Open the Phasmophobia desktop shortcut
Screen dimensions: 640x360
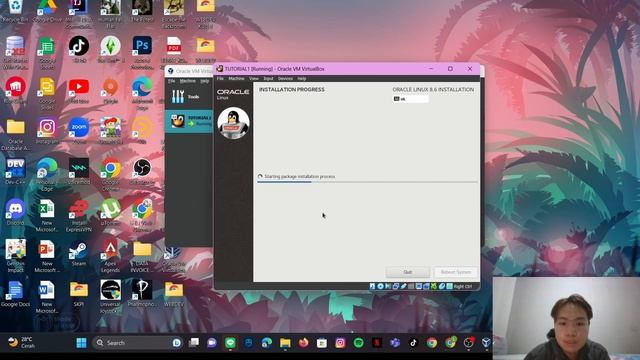[142, 294]
